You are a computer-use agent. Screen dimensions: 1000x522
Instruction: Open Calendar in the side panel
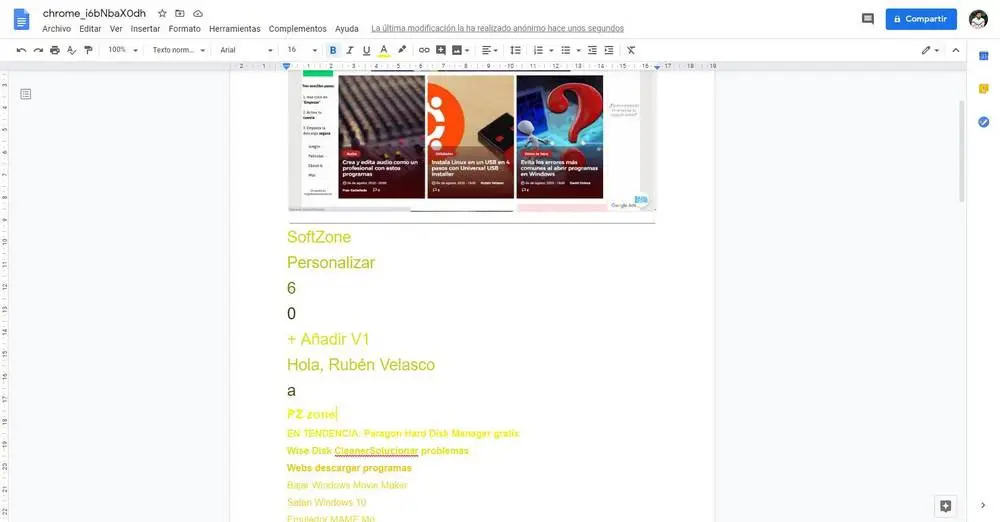pyautogui.click(x=983, y=56)
